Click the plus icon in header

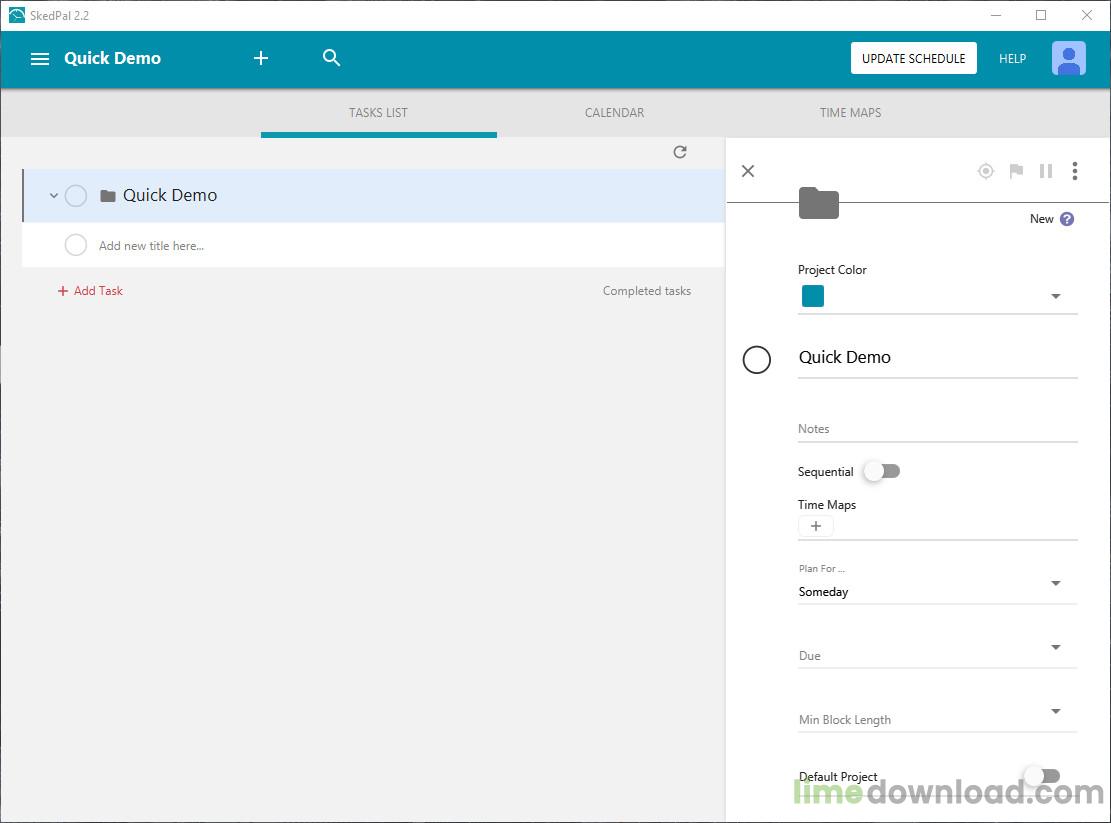point(261,58)
